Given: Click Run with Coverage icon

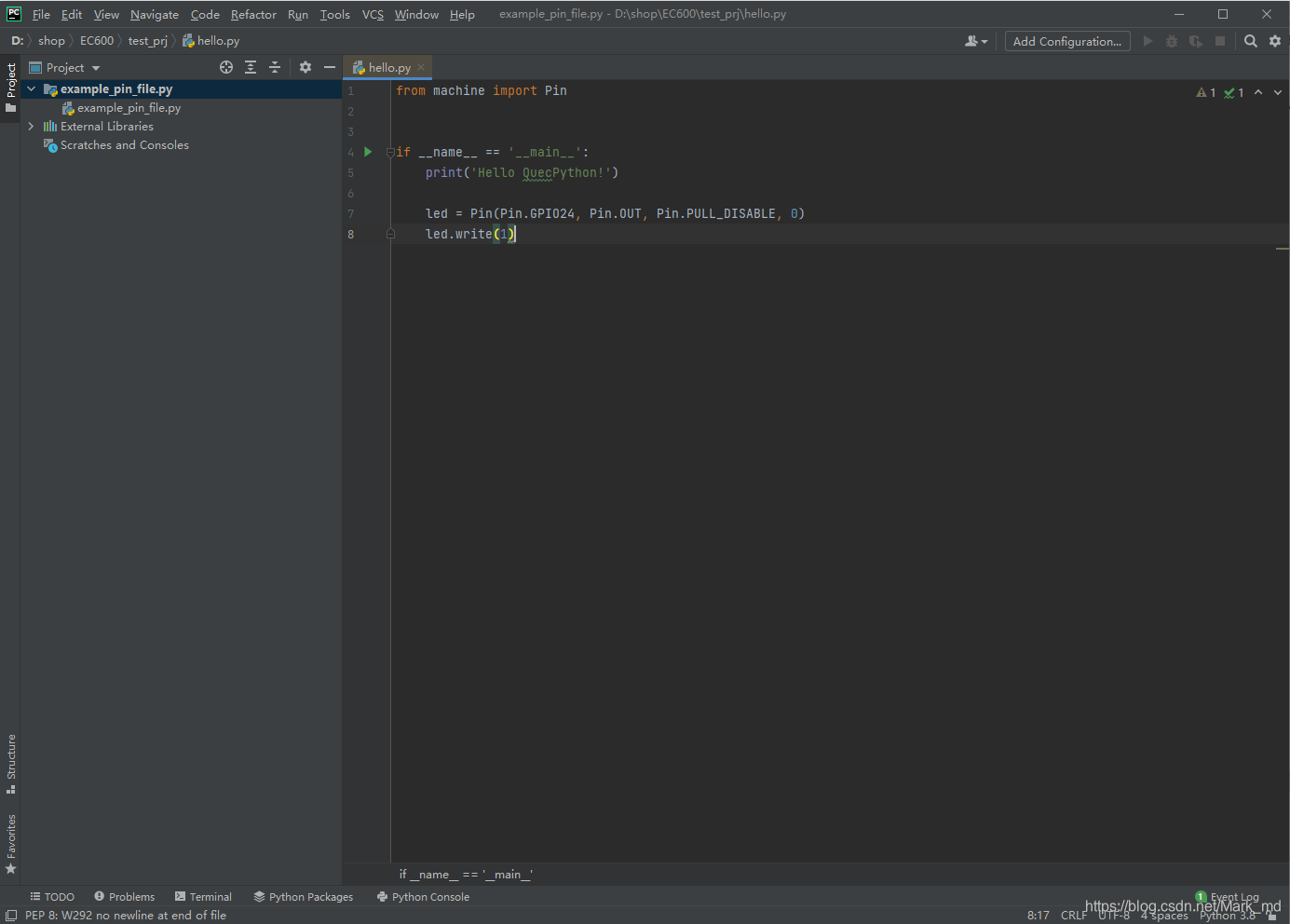Looking at the screenshot, I should [1196, 41].
